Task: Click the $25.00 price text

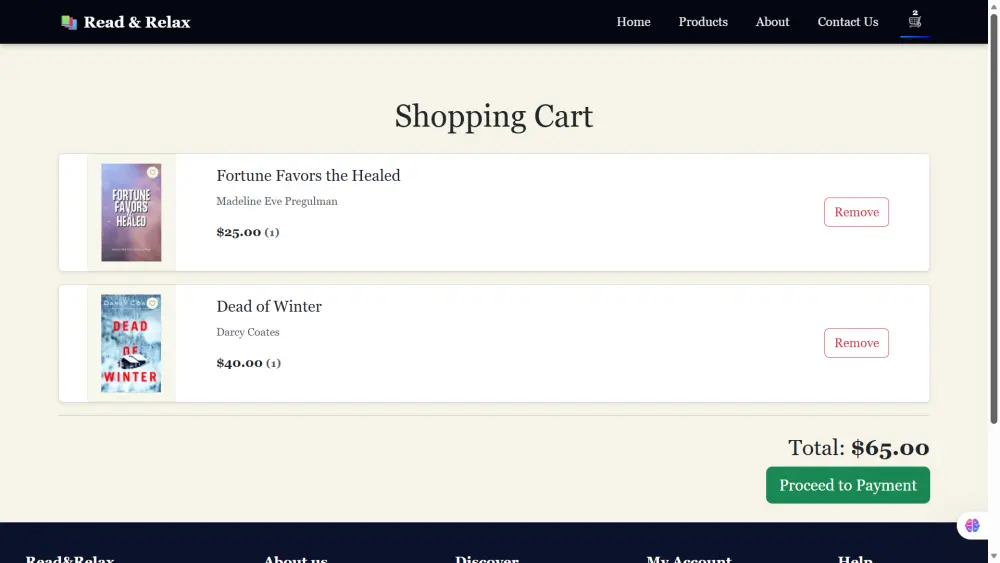Action: point(239,232)
